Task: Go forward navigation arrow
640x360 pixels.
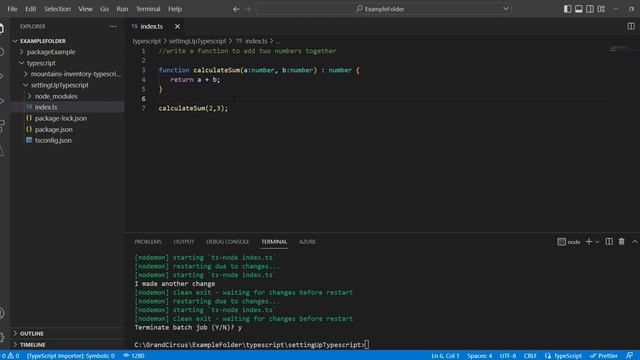Action: 247,9
